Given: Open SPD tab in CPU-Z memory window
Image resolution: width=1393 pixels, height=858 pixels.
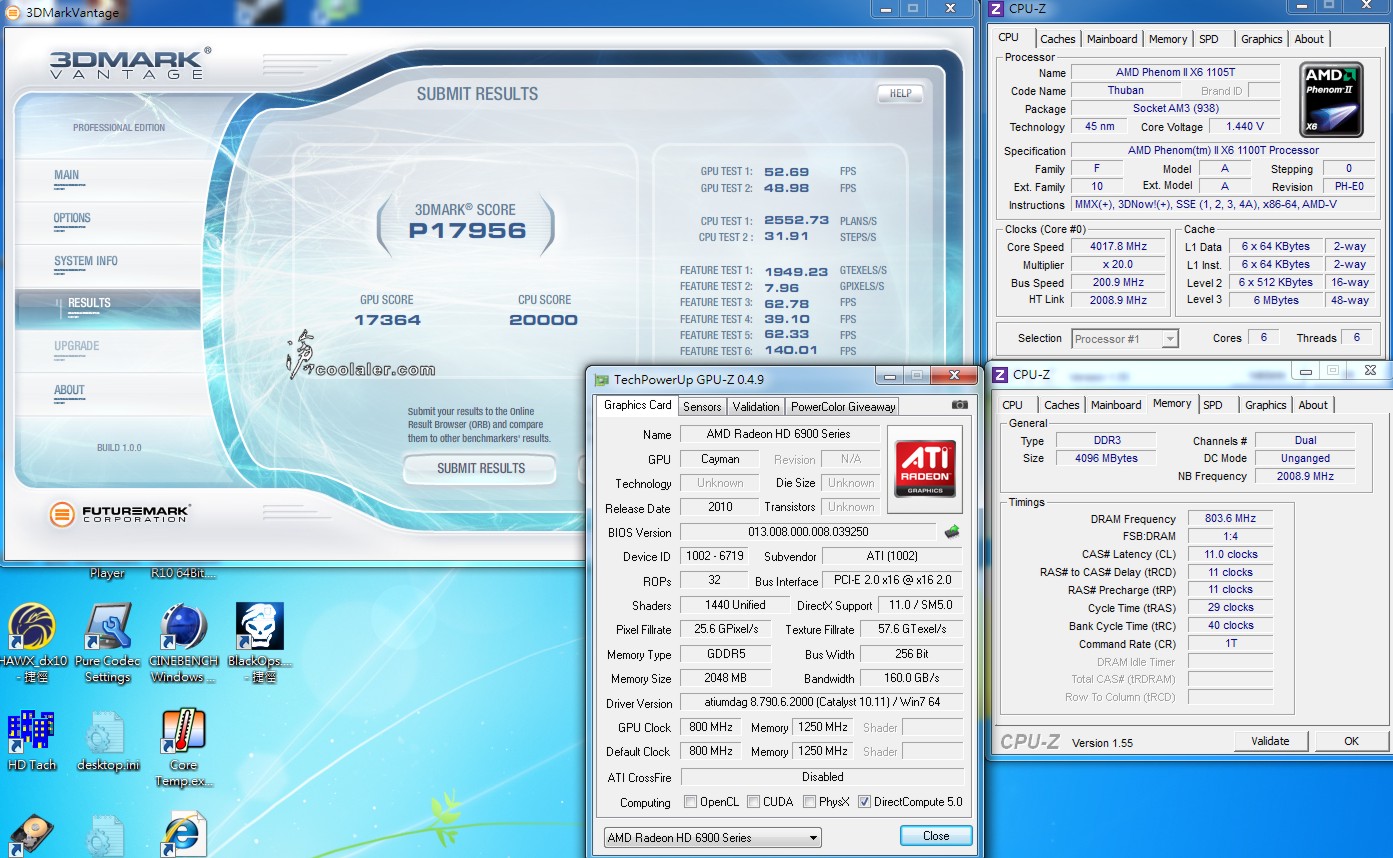Looking at the screenshot, I should (x=1213, y=405).
